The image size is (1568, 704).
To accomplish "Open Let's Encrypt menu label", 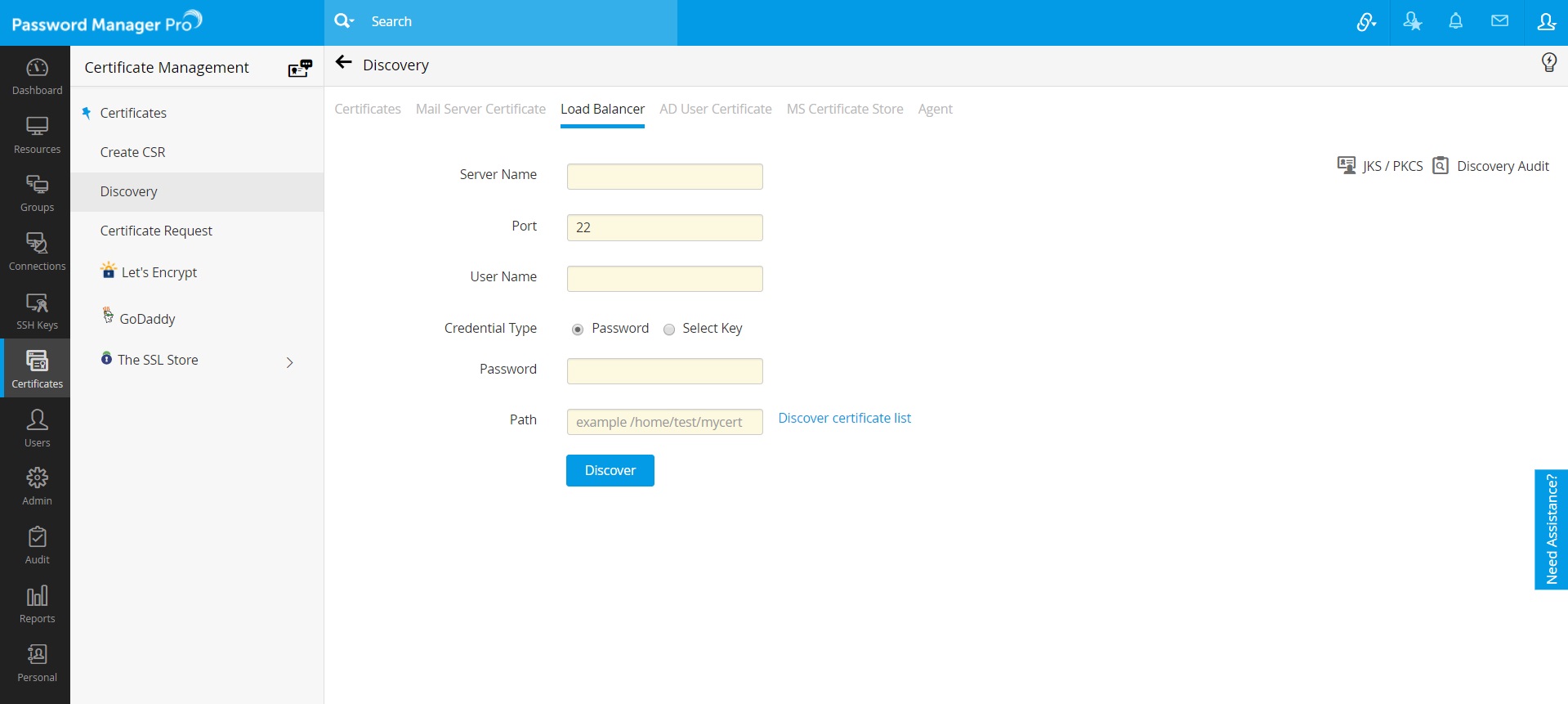I will click(x=159, y=272).
